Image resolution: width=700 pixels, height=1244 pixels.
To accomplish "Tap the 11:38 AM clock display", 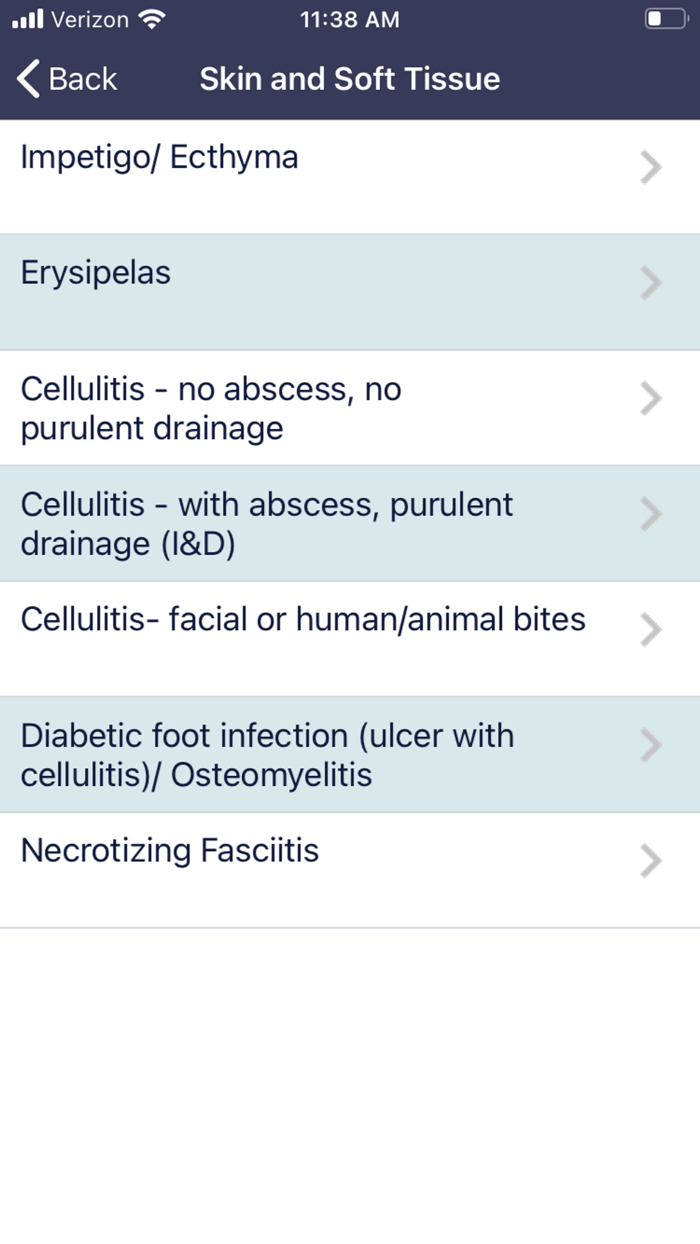I will [x=349, y=18].
